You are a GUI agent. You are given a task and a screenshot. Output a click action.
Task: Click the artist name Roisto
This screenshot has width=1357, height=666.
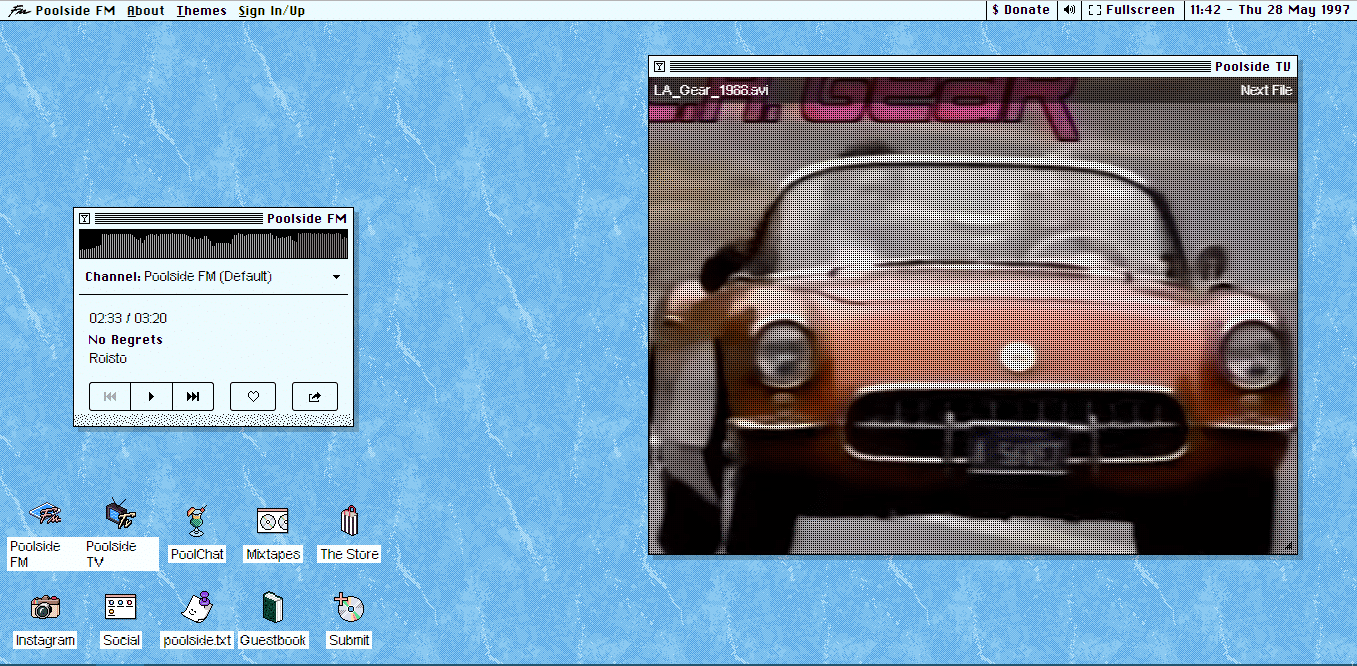click(x=108, y=358)
